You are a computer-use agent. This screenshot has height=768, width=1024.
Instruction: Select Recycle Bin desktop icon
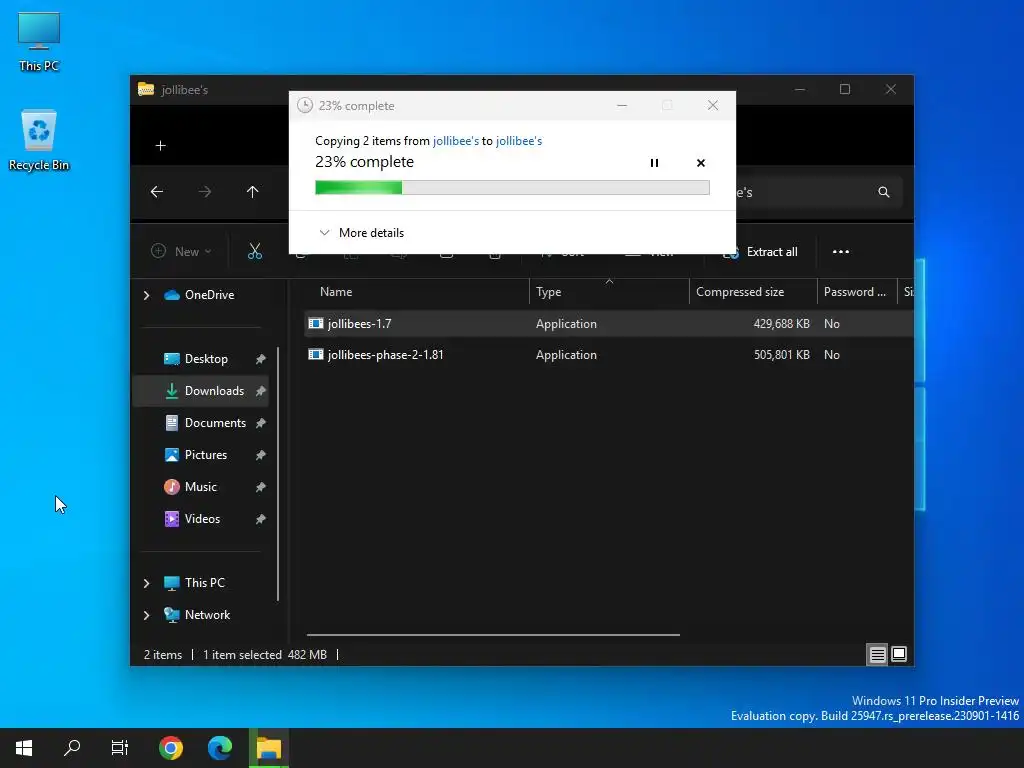[39, 140]
